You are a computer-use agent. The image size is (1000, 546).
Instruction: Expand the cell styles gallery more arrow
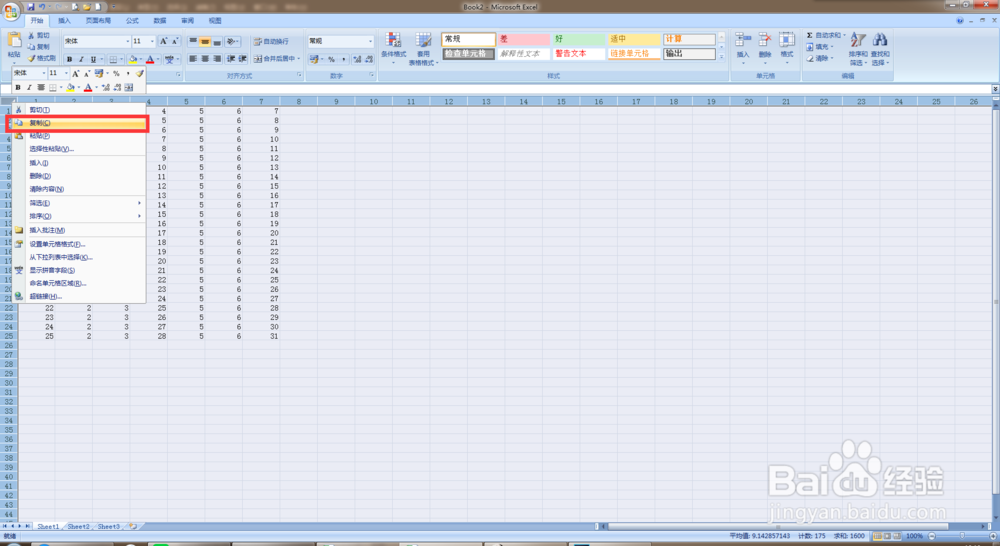[x=721, y=57]
